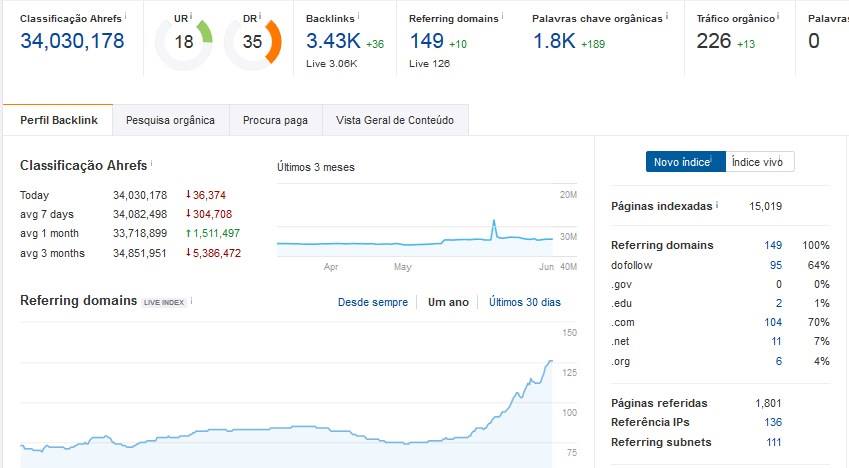
Task: Click the Páginas referidas value 1,801
Action: 768,403
